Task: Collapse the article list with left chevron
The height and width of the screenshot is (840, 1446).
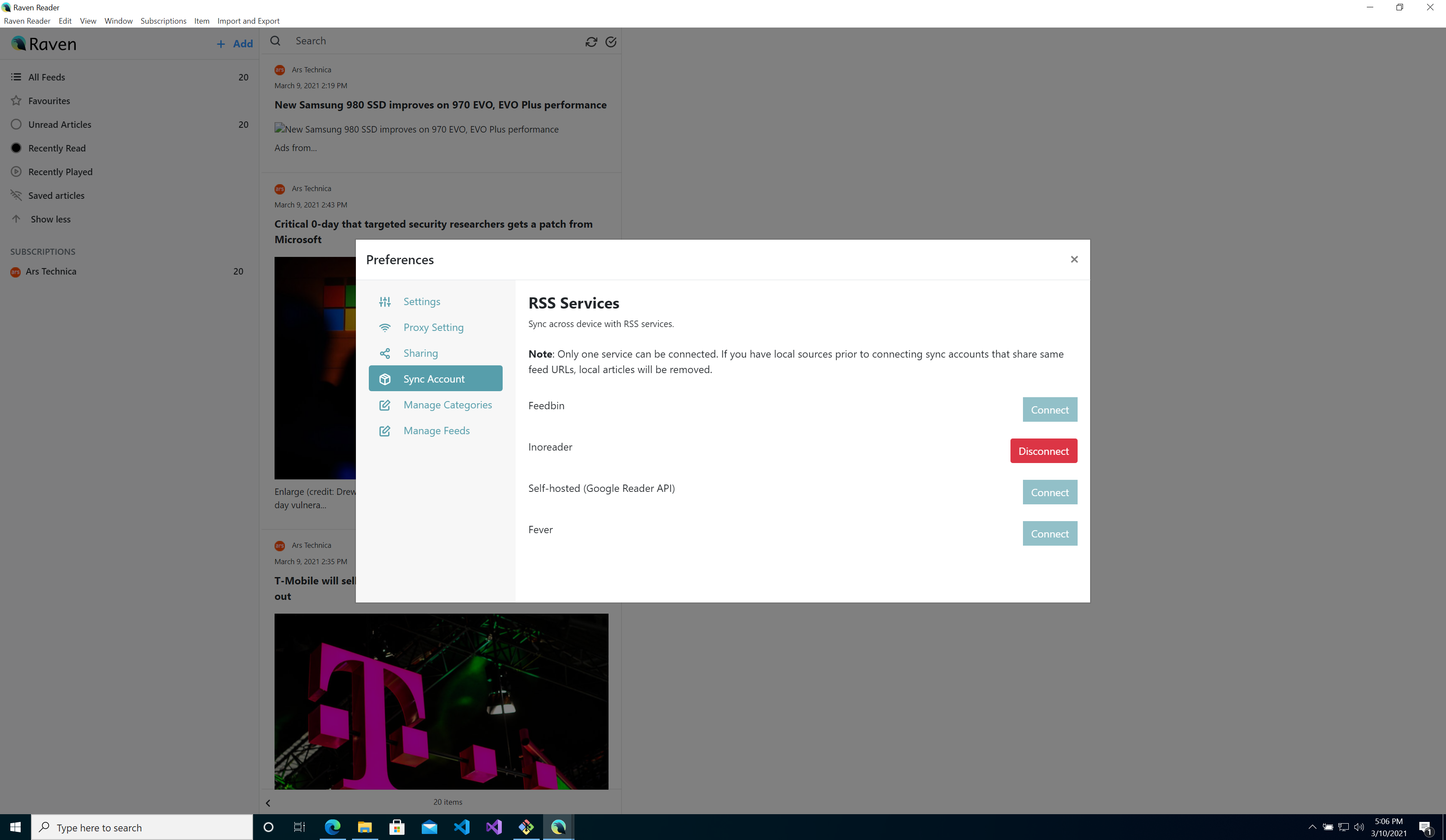Action: (267, 803)
